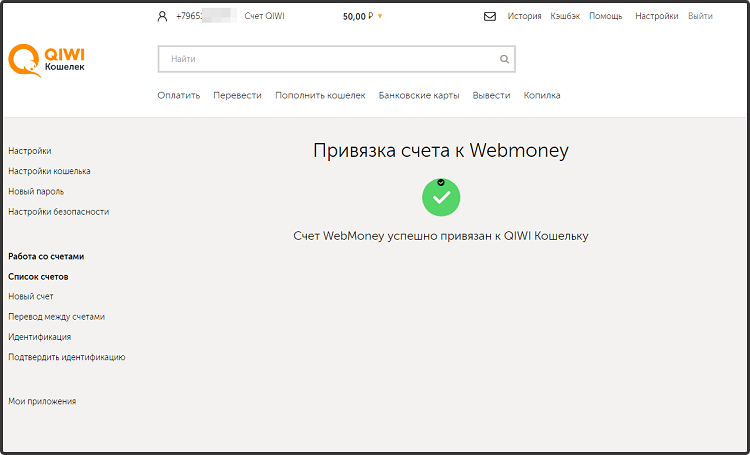Screen dimensions: 750x455
Task: Open the Копилка menu item
Action: (x=542, y=96)
